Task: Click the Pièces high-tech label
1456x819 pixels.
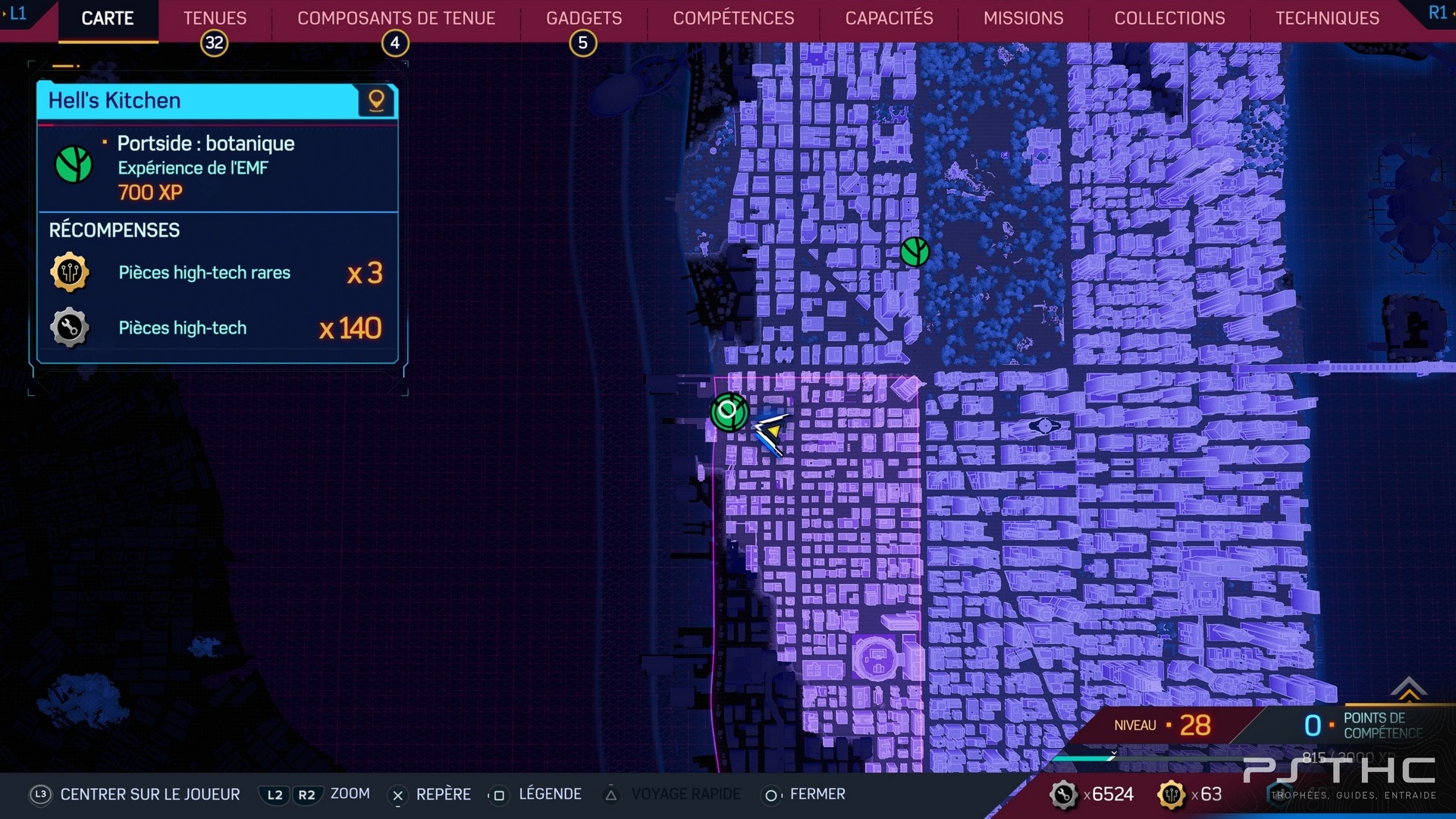Action: click(x=183, y=328)
